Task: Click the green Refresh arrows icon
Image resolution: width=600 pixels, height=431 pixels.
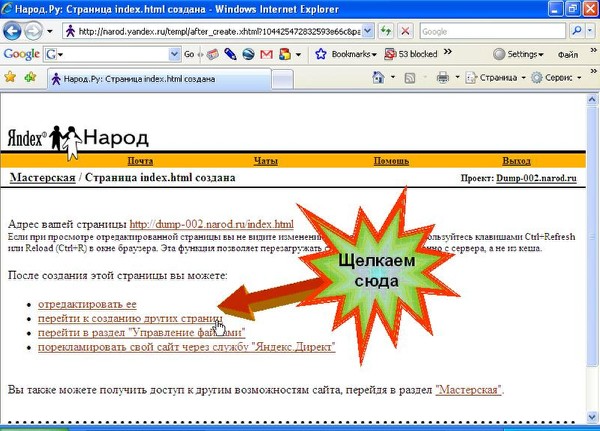Action: [x=386, y=31]
